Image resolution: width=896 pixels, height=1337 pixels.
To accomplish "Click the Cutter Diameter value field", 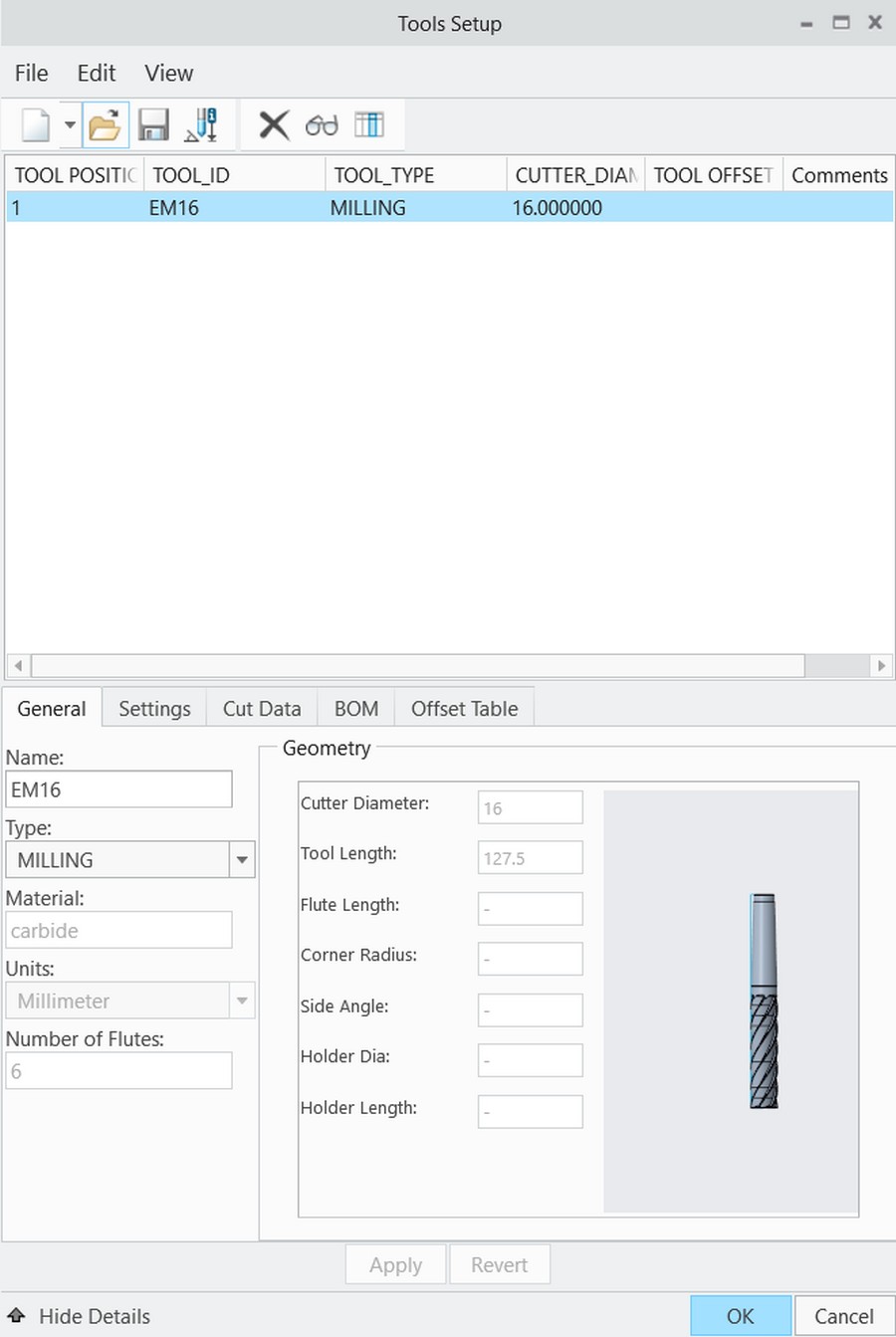I will [531, 807].
